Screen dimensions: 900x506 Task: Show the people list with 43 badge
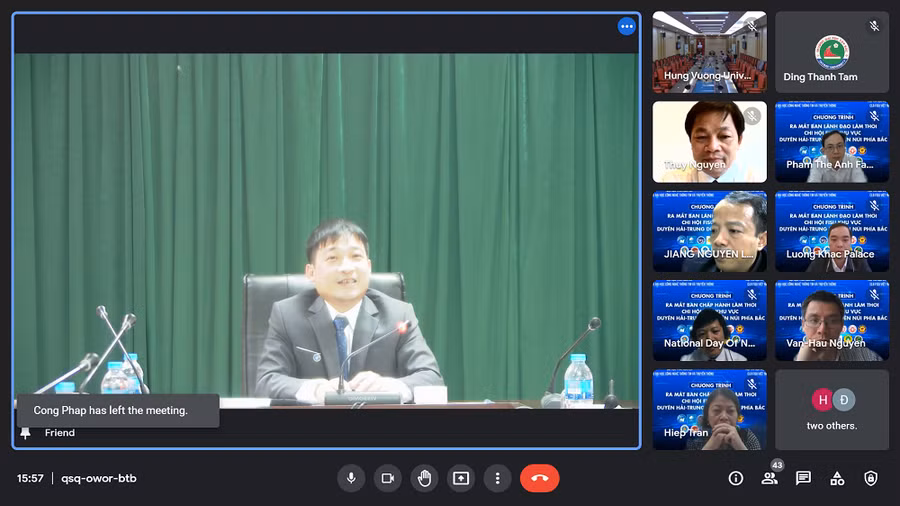pos(769,478)
